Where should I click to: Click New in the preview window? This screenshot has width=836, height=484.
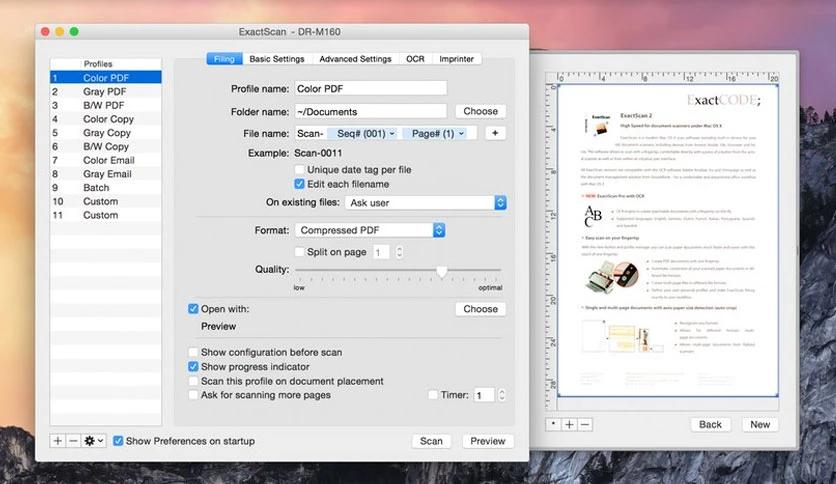[x=760, y=424]
